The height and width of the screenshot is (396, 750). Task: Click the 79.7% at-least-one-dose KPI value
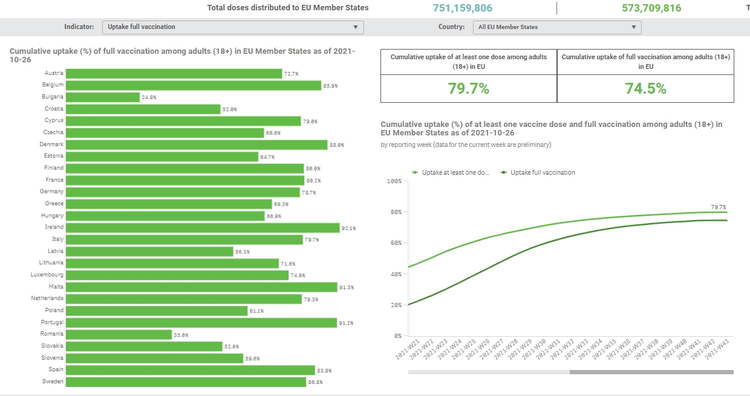coord(468,88)
